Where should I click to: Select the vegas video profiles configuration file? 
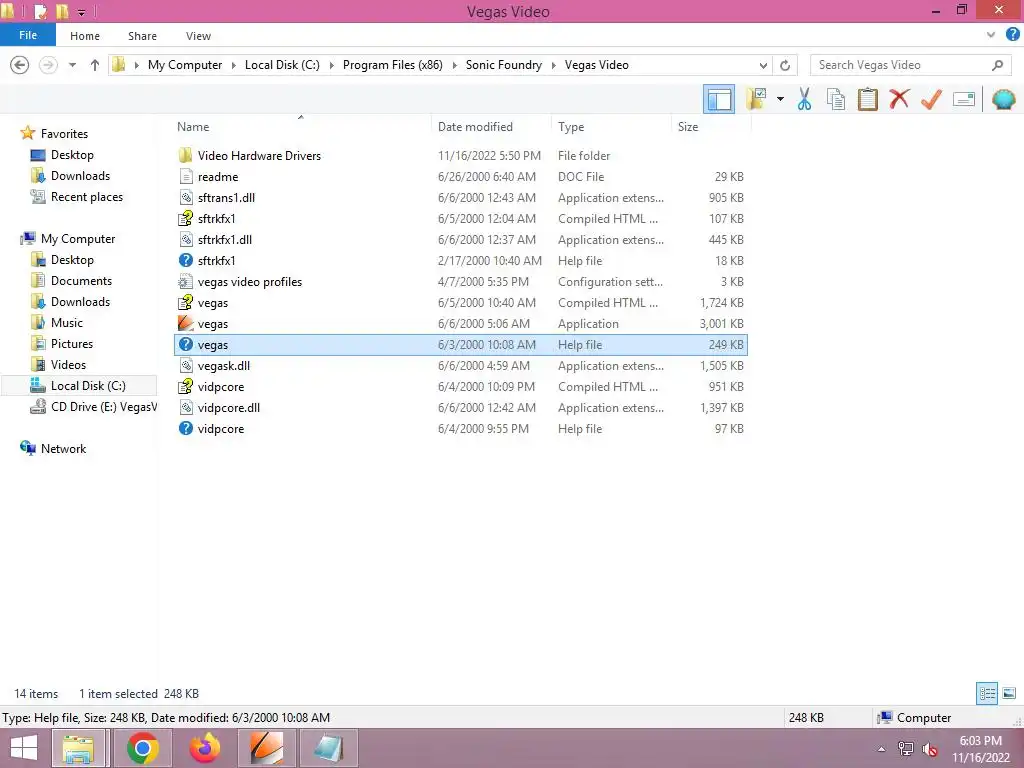tap(461, 281)
